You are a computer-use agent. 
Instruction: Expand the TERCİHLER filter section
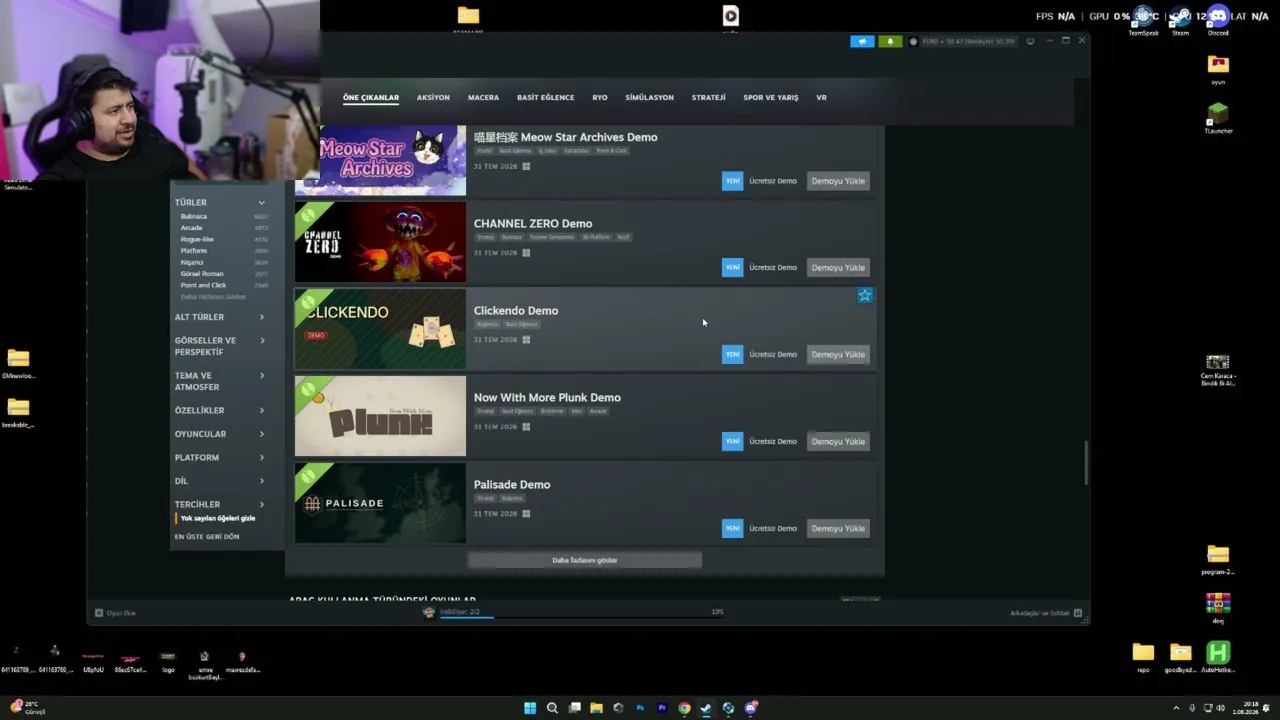click(262, 504)
